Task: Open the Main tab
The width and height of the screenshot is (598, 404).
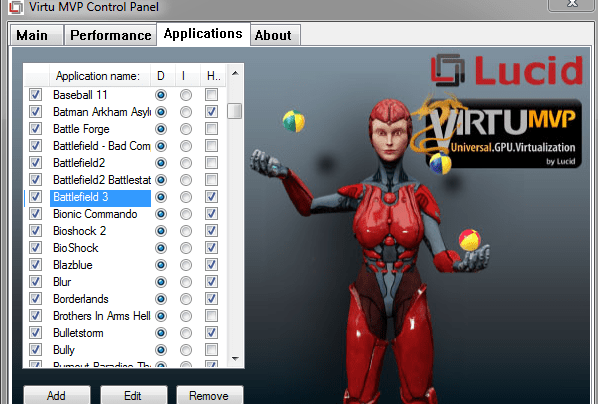Action: [x=36, y=35]
